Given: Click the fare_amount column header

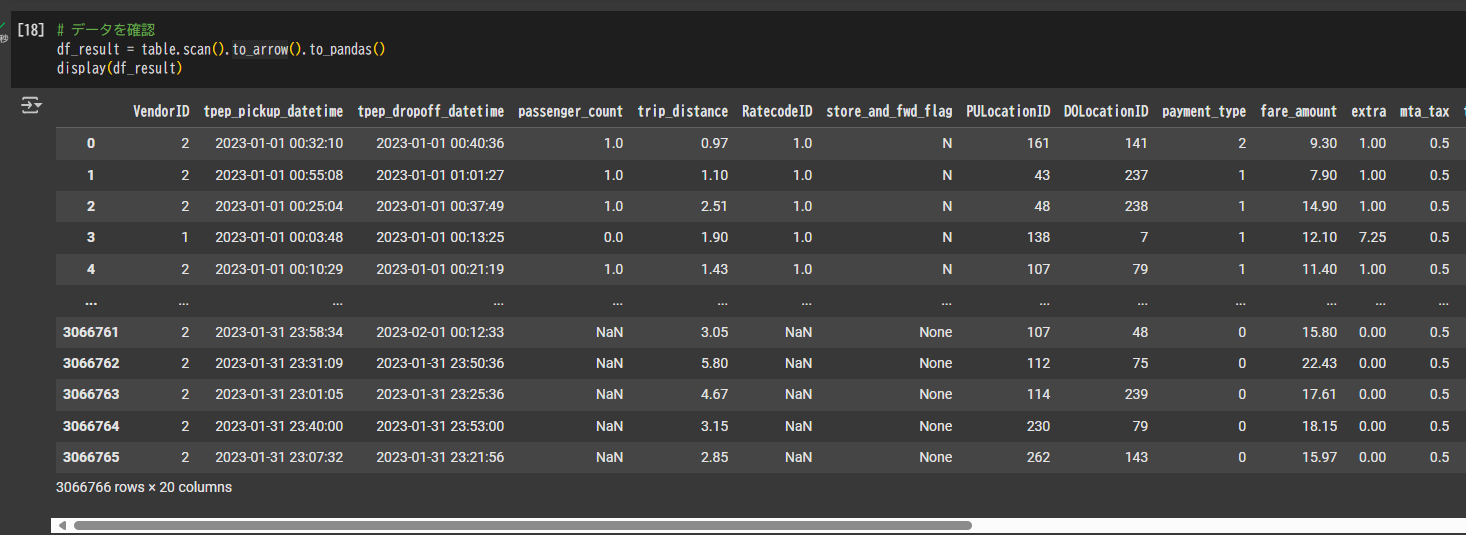Looking at the screenshot, I should [1299, 112].
